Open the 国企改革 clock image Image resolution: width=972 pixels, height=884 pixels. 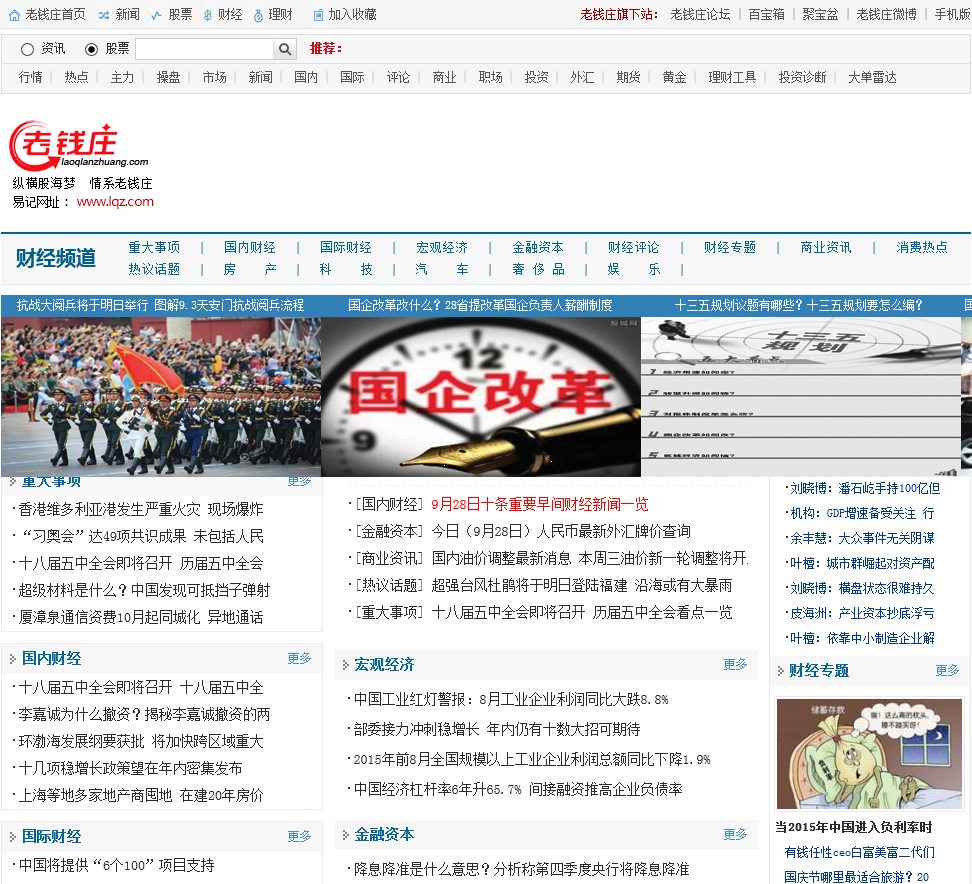pos(481,397)
